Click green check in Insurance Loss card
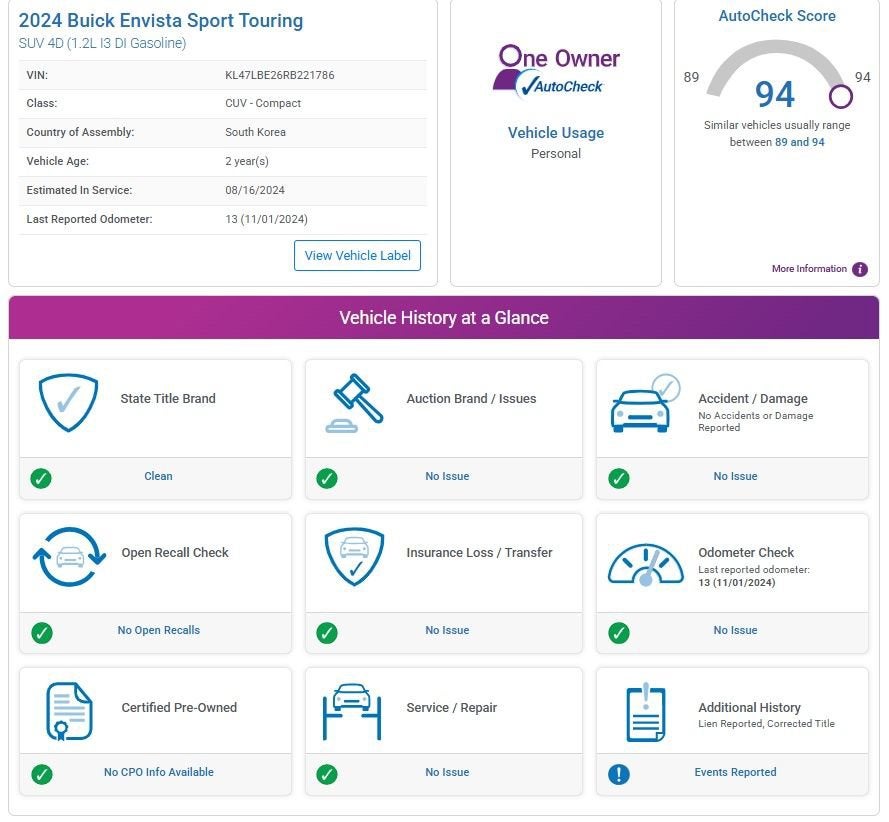Screen dimensions: 889x822 pos(327,633)
